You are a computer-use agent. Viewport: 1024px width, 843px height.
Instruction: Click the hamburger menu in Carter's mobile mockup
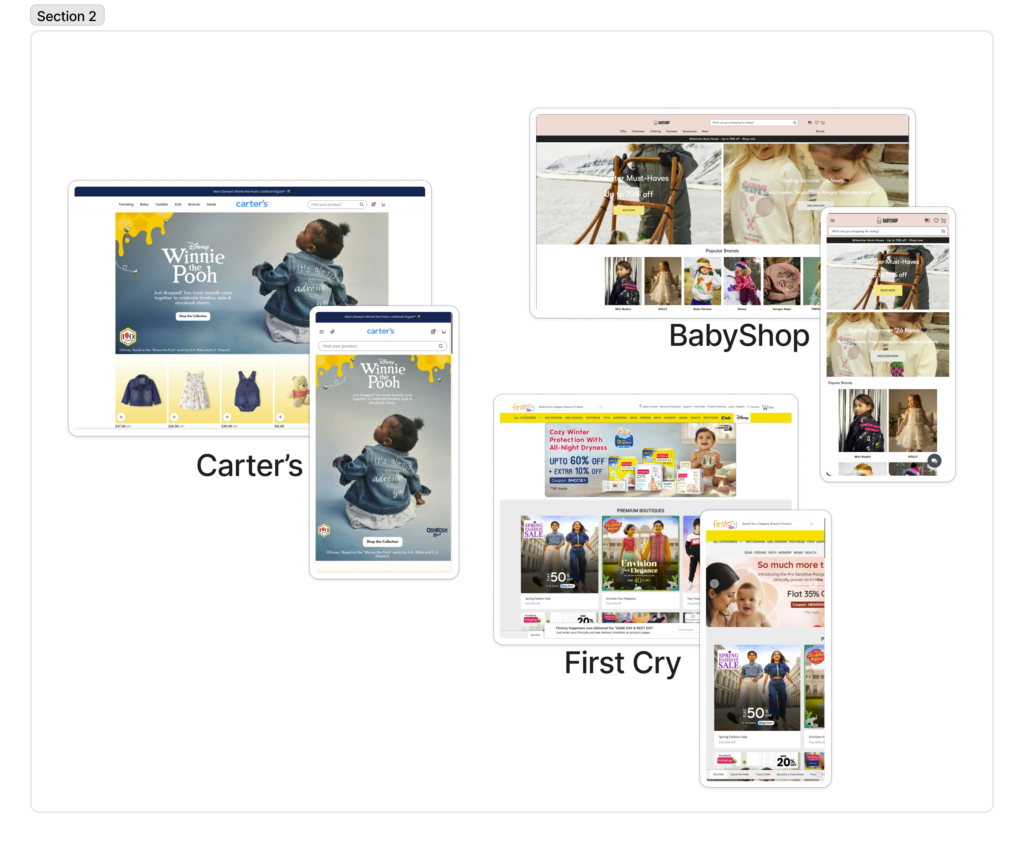pos(321,331)
